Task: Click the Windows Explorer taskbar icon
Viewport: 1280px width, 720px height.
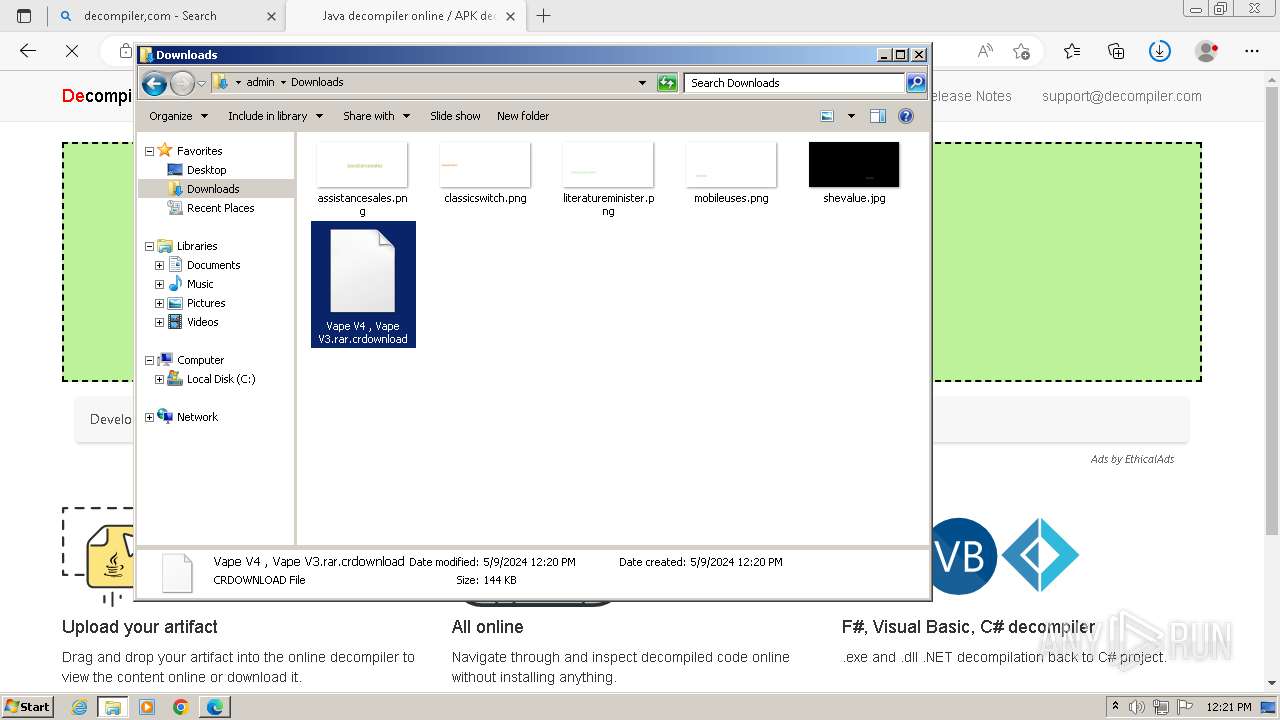Action: (x=113, y=707)
